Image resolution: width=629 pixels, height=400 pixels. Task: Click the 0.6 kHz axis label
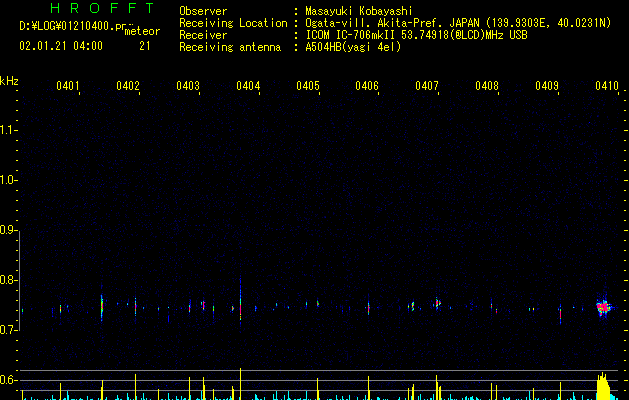[x=8, y=380]
